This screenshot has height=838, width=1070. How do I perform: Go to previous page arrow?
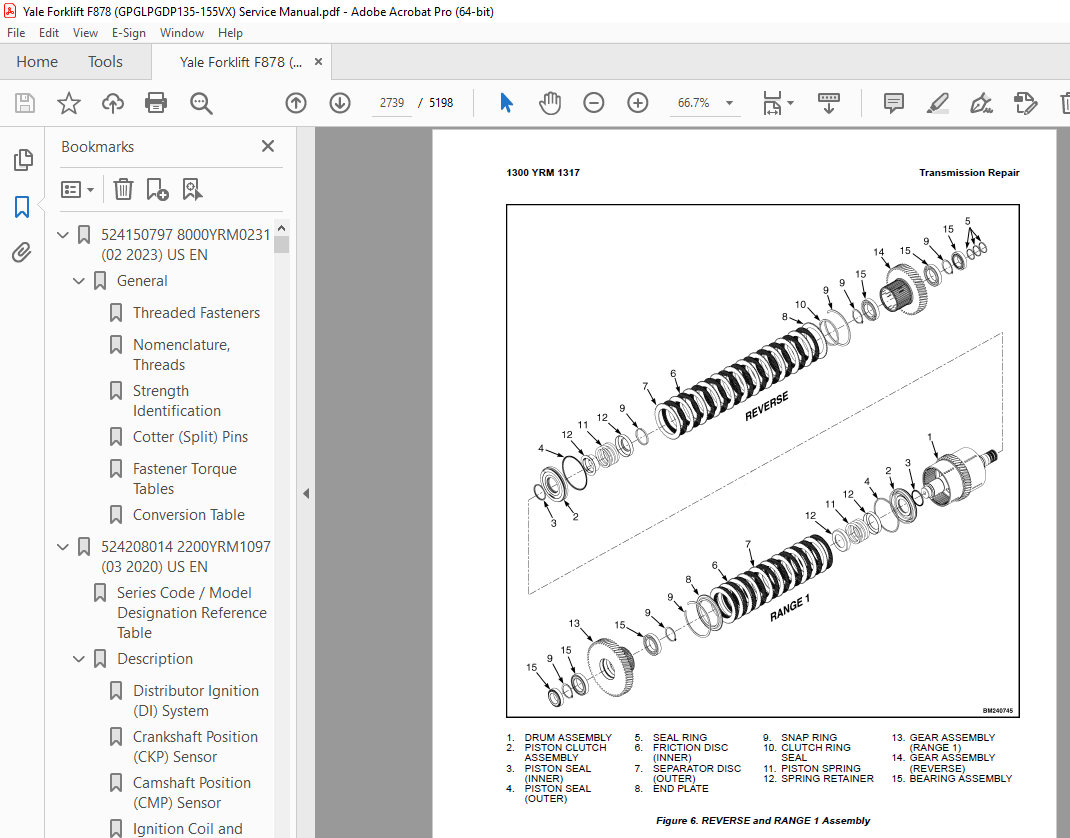pos(295,103)
